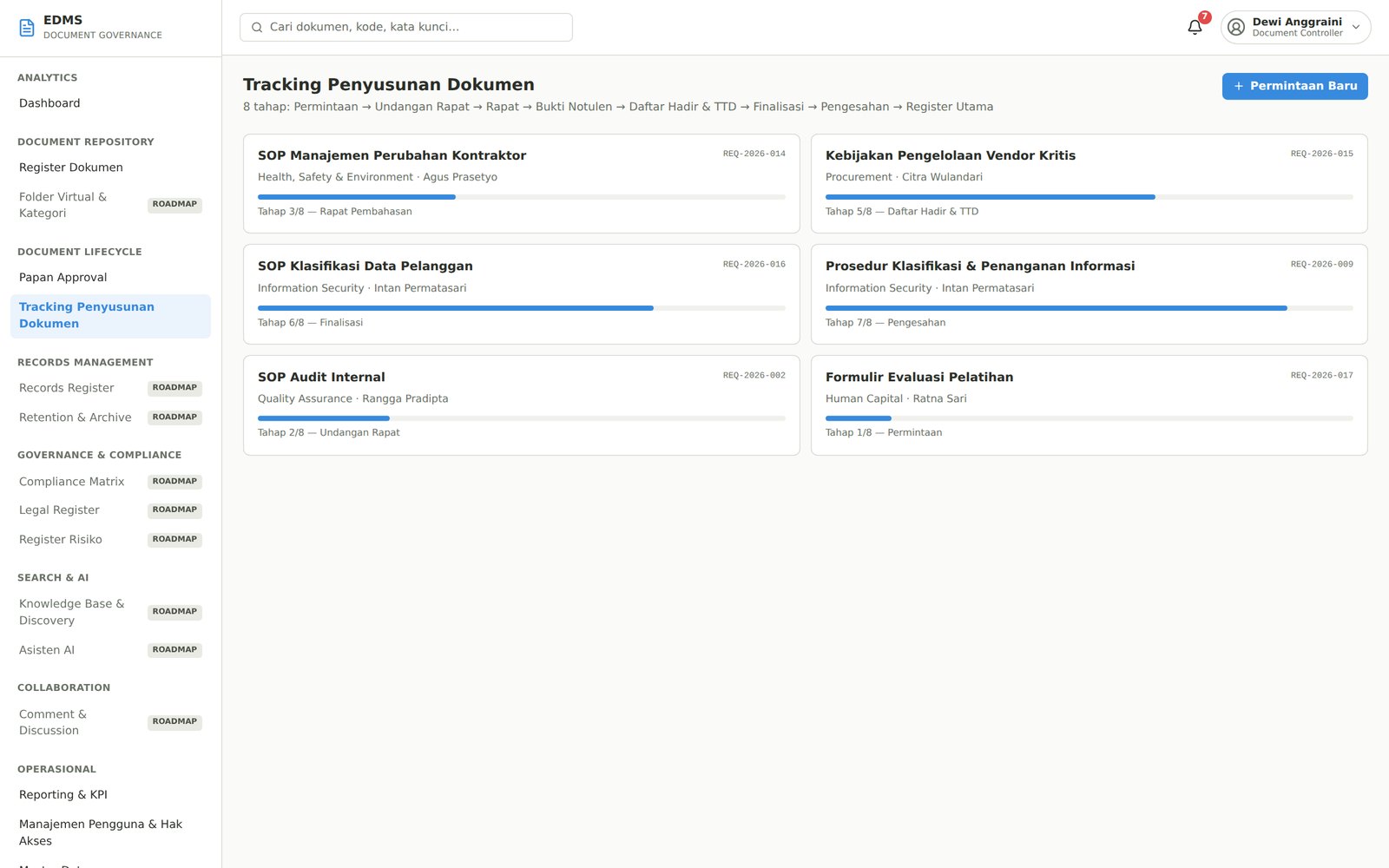This screenshot has height=868, width=1389.
Task: Open notifications bell icon
Action: (1195, 28)
